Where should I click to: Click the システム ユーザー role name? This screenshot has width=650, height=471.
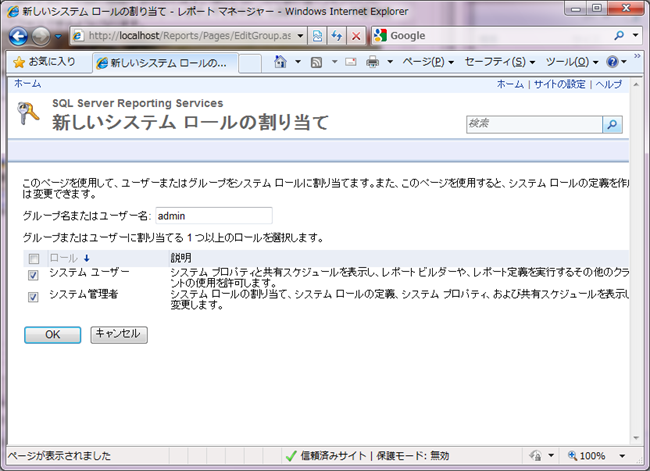(89, 272)
